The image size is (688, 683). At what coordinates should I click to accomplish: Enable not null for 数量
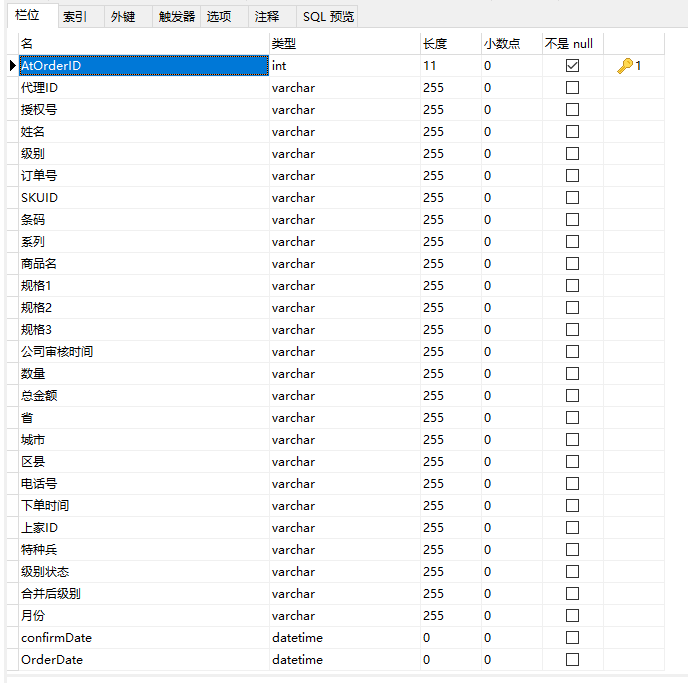[x=572, y=374]
